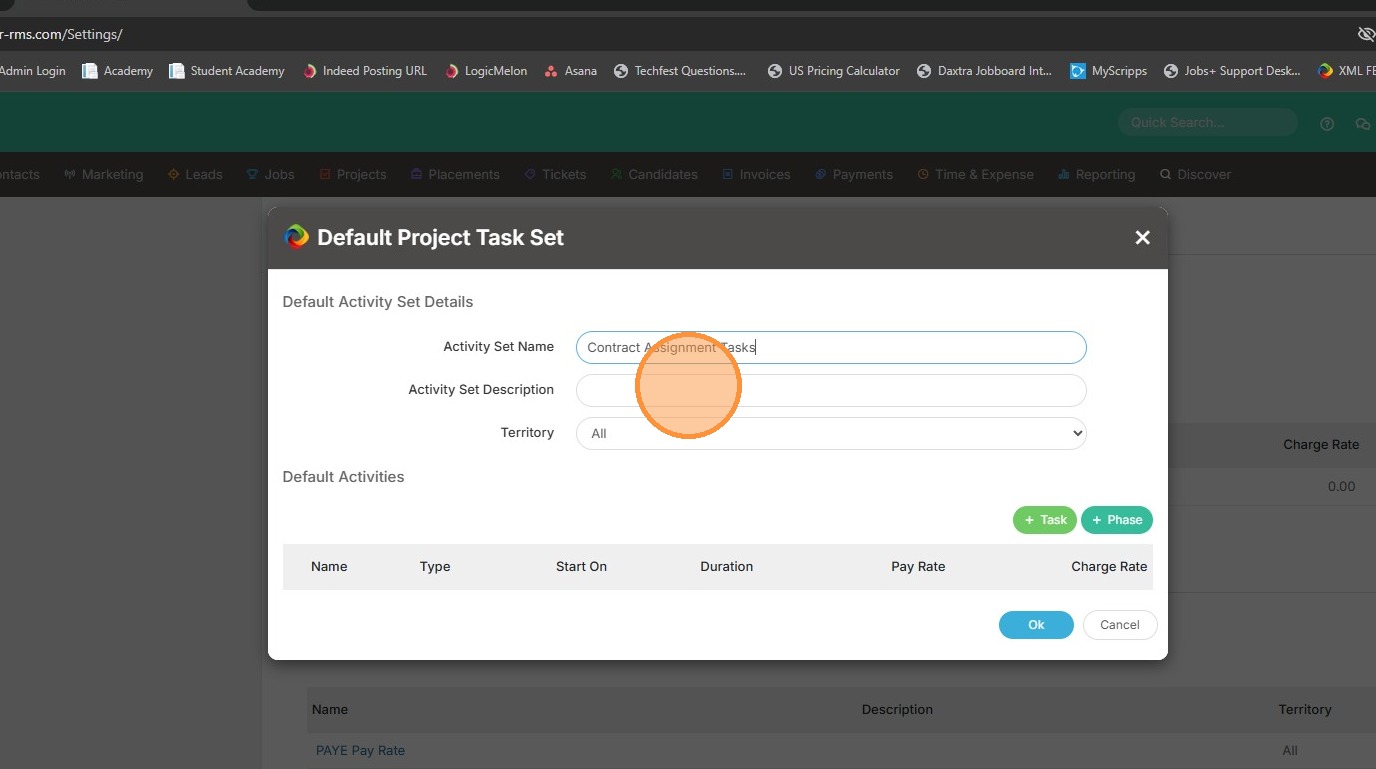Screen dimensions: 1376x769
Task: Open Time & Expense section
Action: pos(976,174)
